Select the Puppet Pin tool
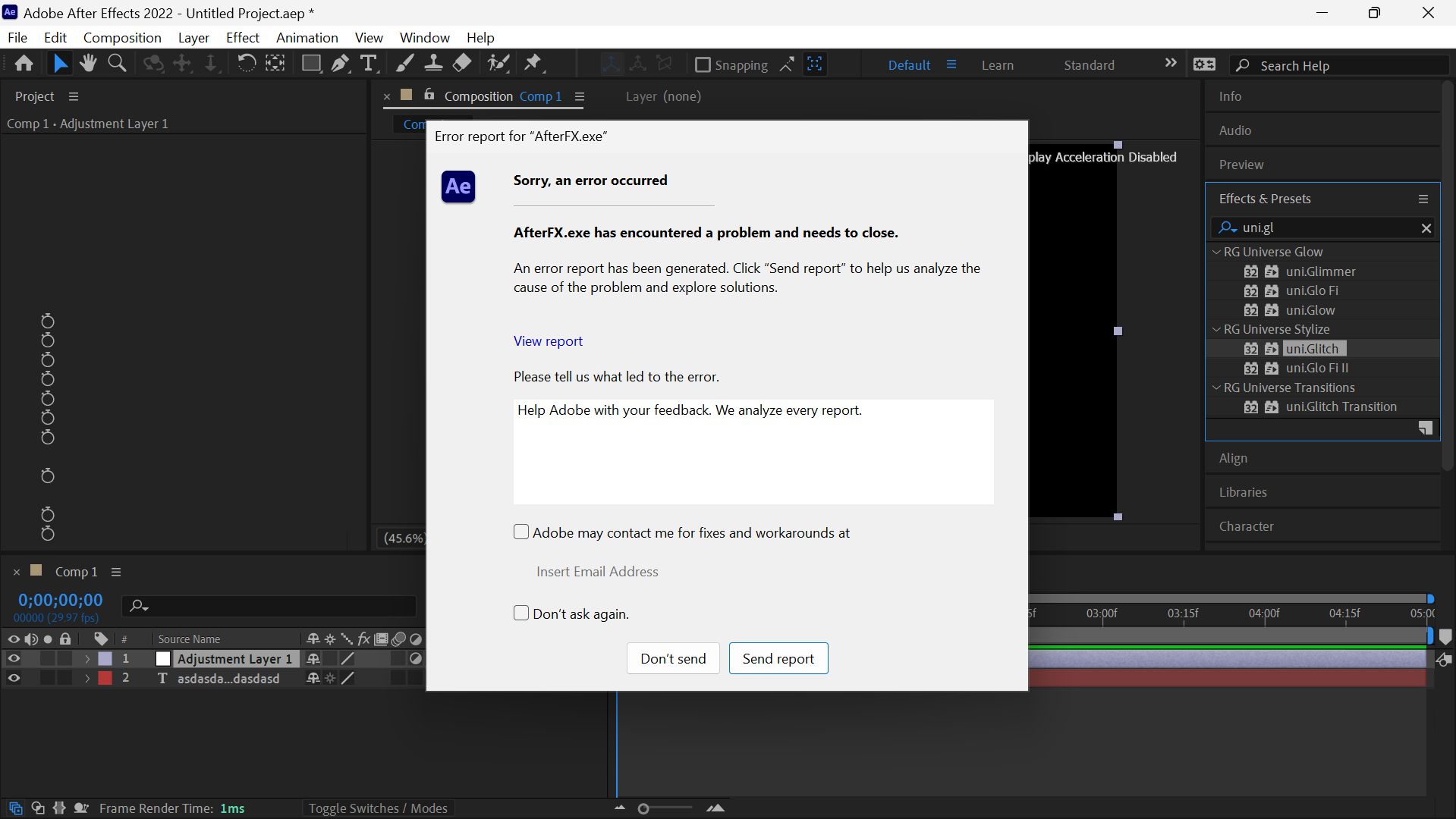1456x819 pixels. 534,64
